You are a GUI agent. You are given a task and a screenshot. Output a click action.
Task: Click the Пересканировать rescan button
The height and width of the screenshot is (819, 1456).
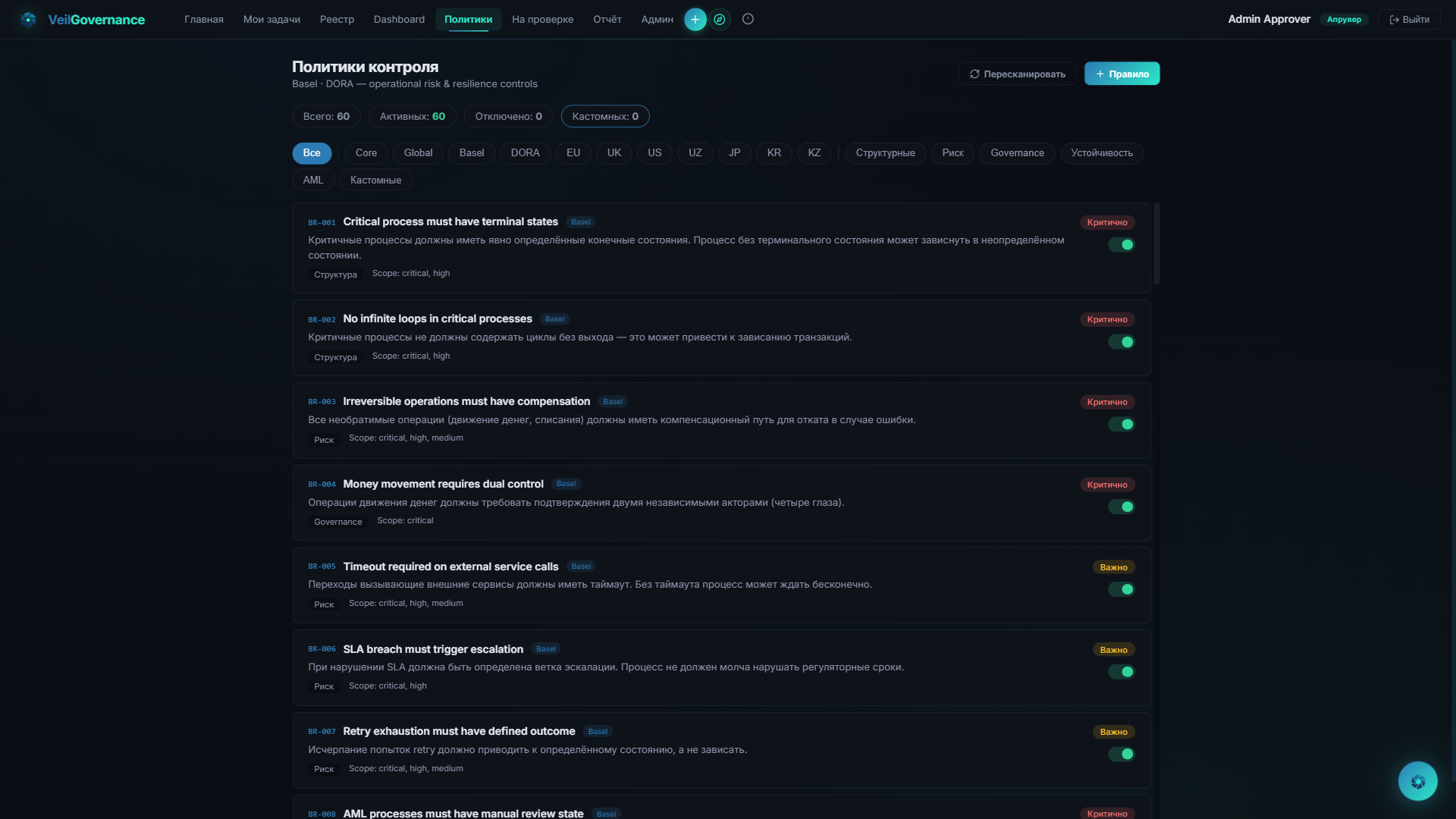coord(1017,74)
